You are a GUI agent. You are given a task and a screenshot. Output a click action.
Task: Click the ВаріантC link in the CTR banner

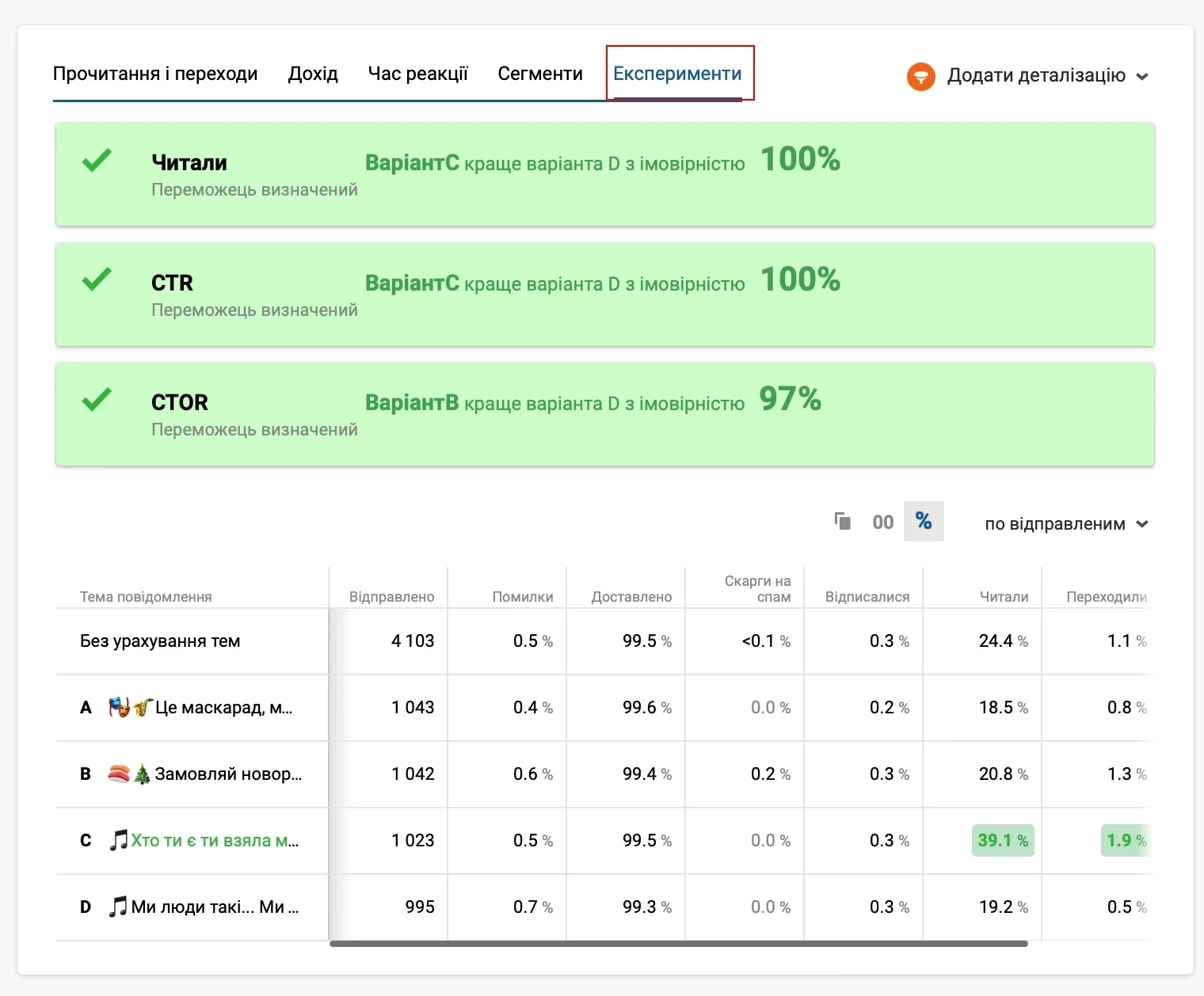(x=412, y=282)
